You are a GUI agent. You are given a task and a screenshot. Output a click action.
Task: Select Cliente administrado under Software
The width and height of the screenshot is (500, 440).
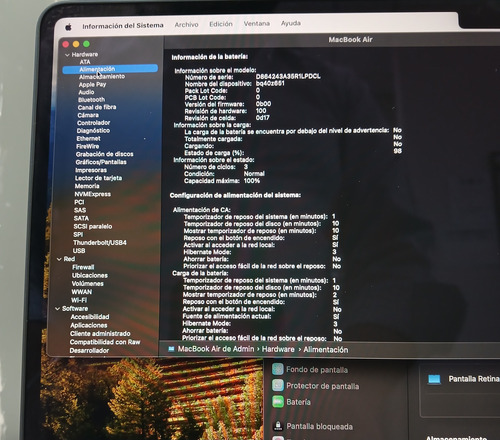100,333
